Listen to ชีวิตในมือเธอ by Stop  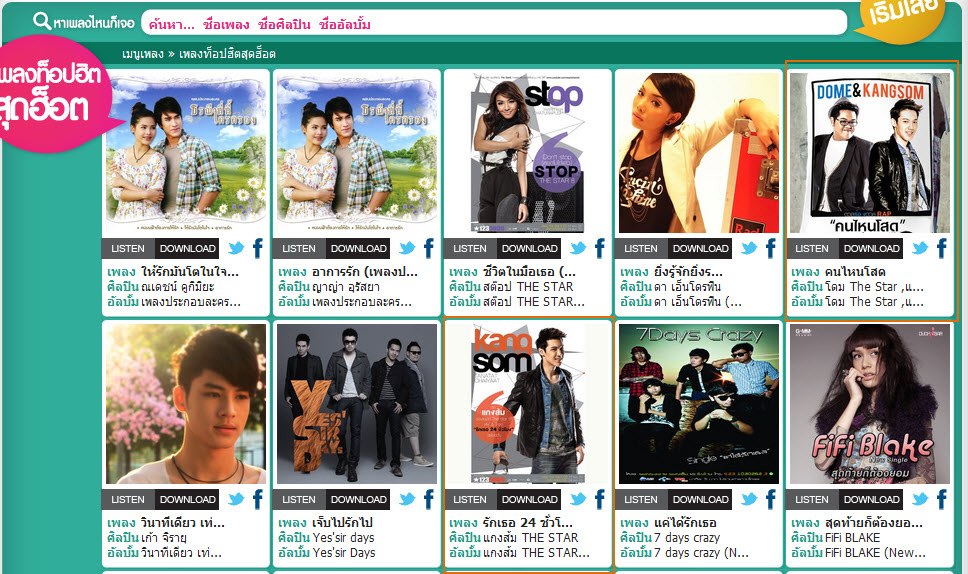[x=470, y=249]
